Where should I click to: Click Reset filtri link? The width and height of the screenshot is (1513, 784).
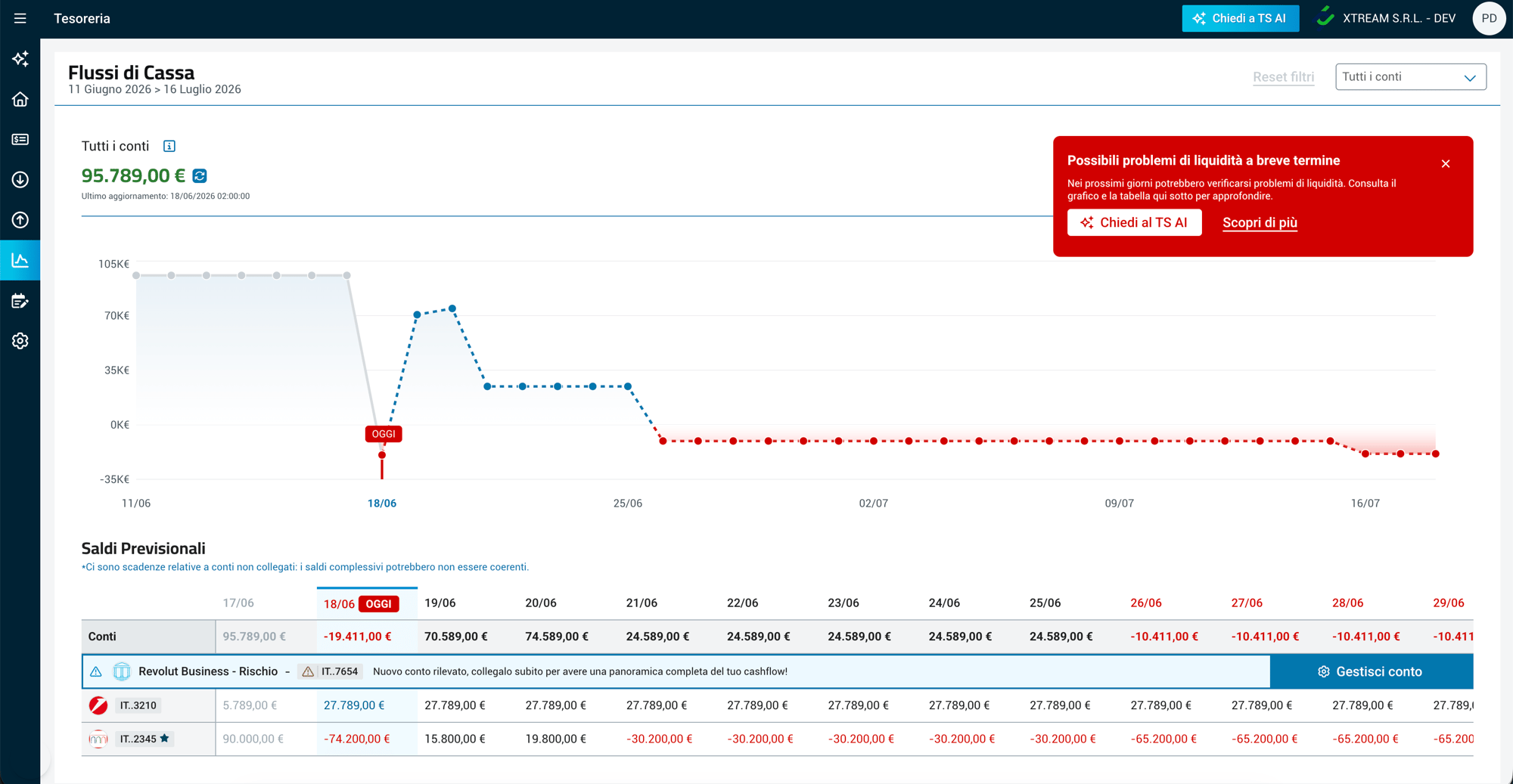tap(1283, 77)
